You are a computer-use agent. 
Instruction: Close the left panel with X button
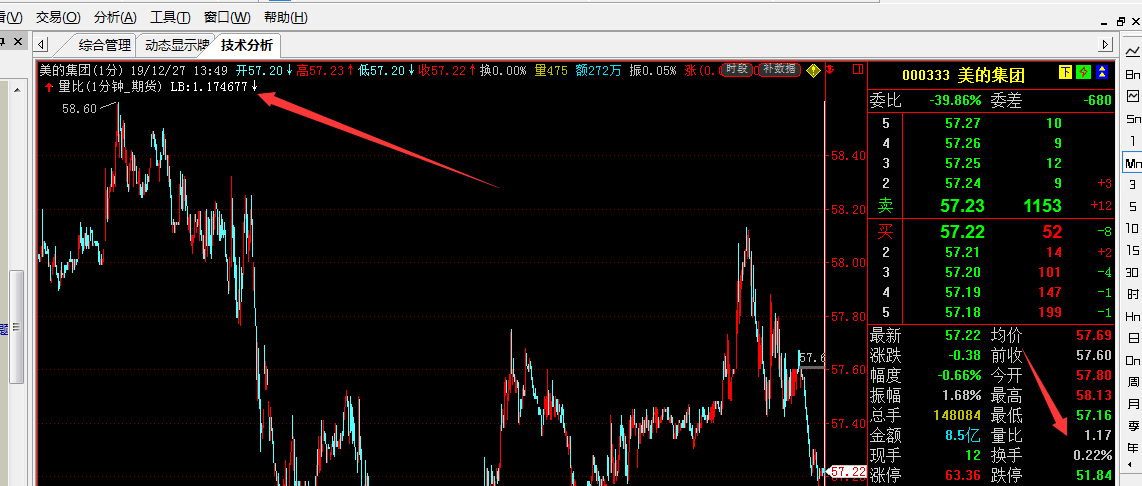click(x=16, y=42)
